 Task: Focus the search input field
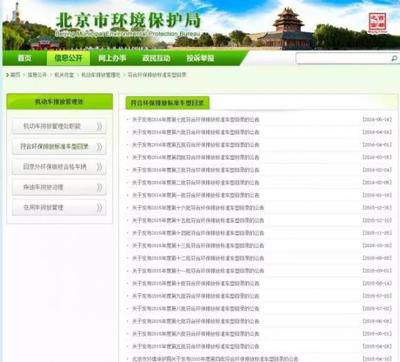click(343, 58)
